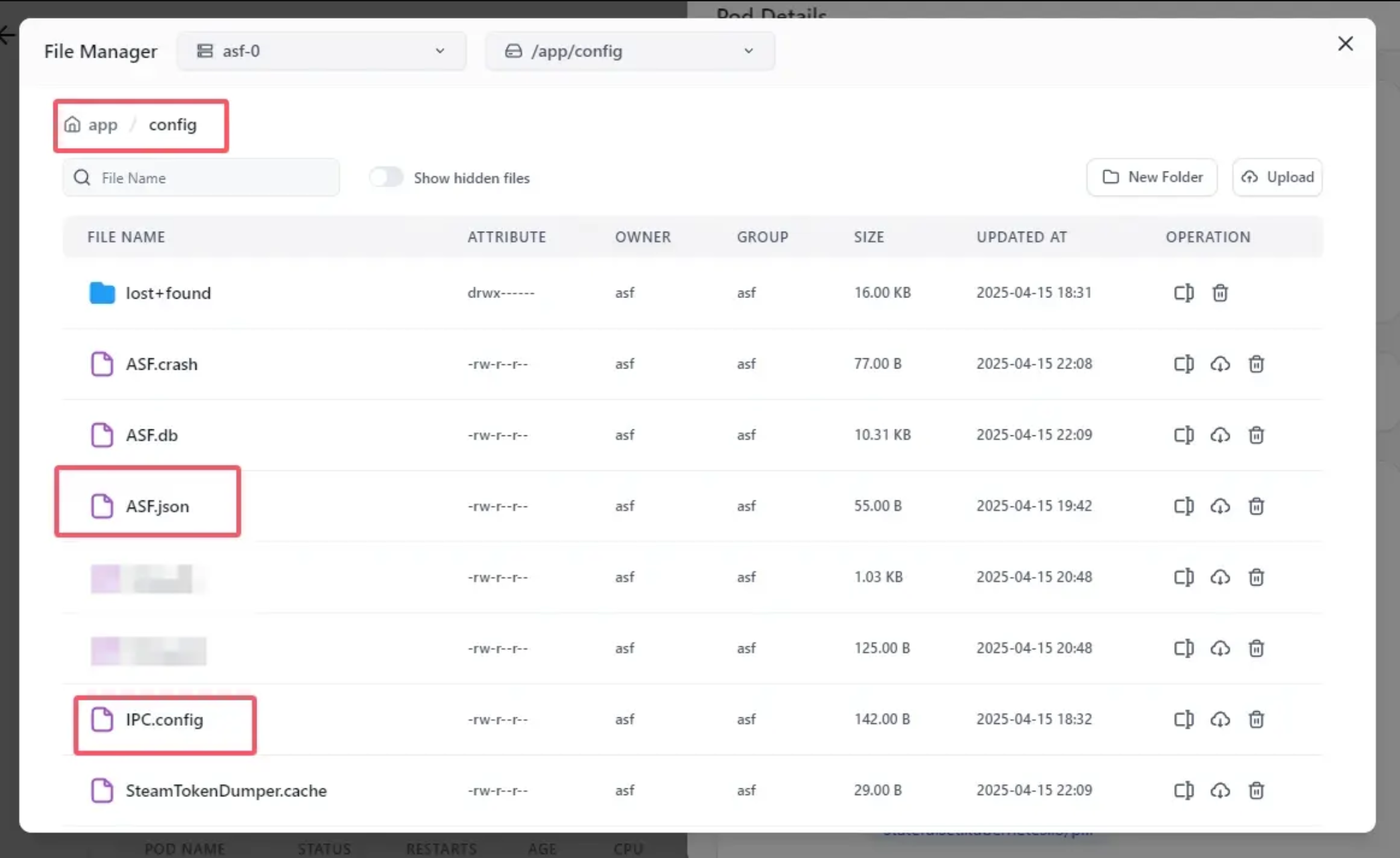The width and height of the screenshot is (1400, 858).
Task: Open the asf-0 pod dropdown
Action: (x=322, y=51)
